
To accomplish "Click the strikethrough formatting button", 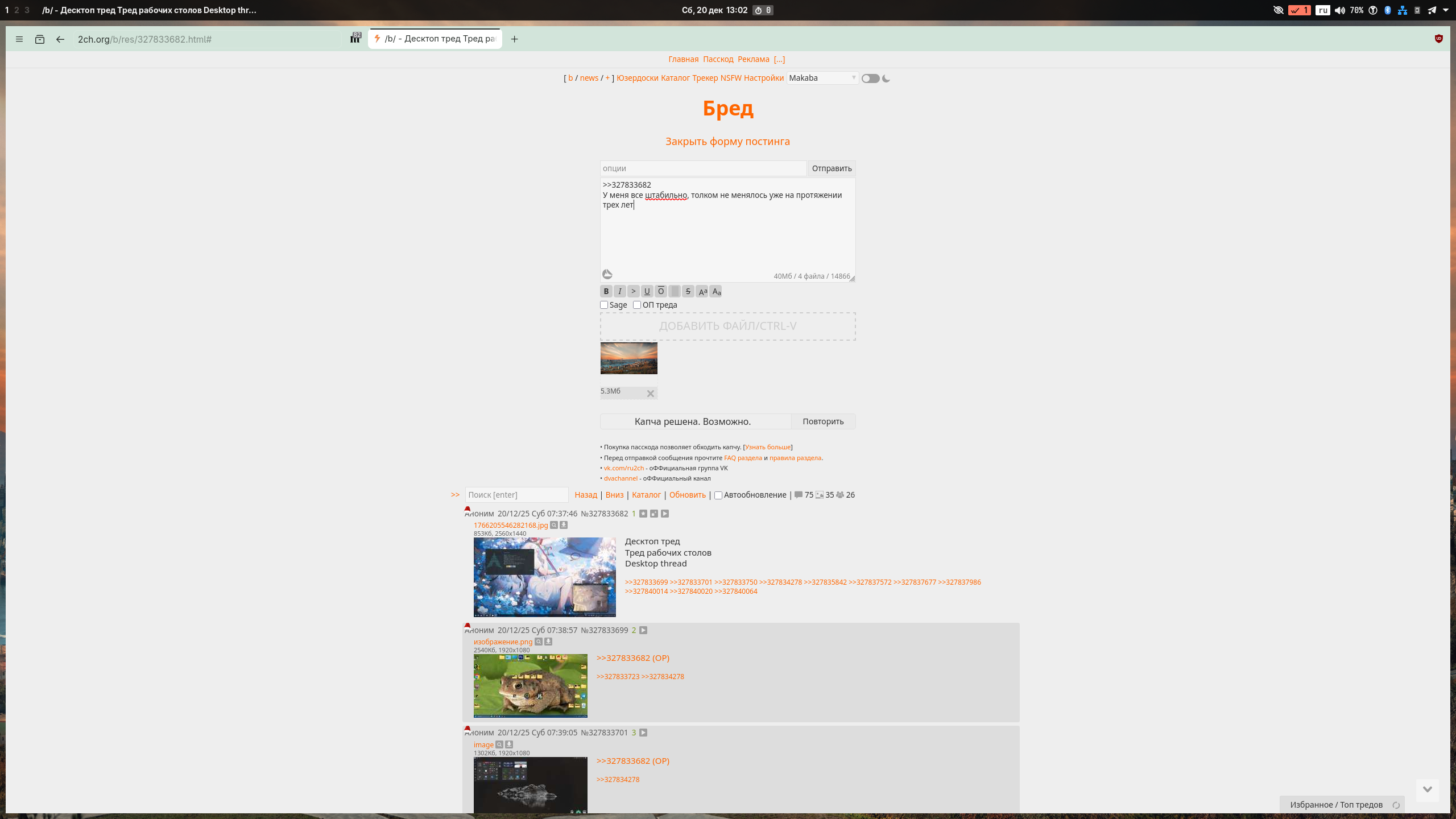I will [688, 291].
